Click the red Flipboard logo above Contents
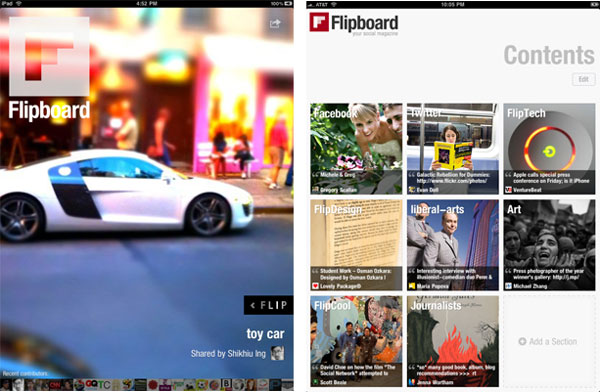600x392 pixels. [319, 22]
